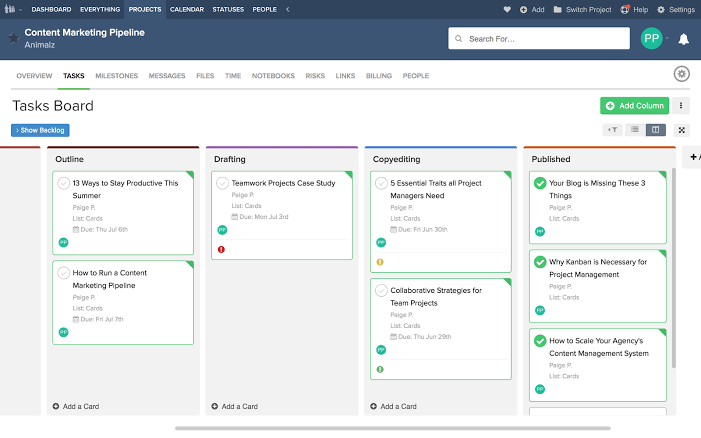This screenshot has height=438, width=701.
Task: Click assignee avatar on 'Your Blog' card
Action: (540, 232)
